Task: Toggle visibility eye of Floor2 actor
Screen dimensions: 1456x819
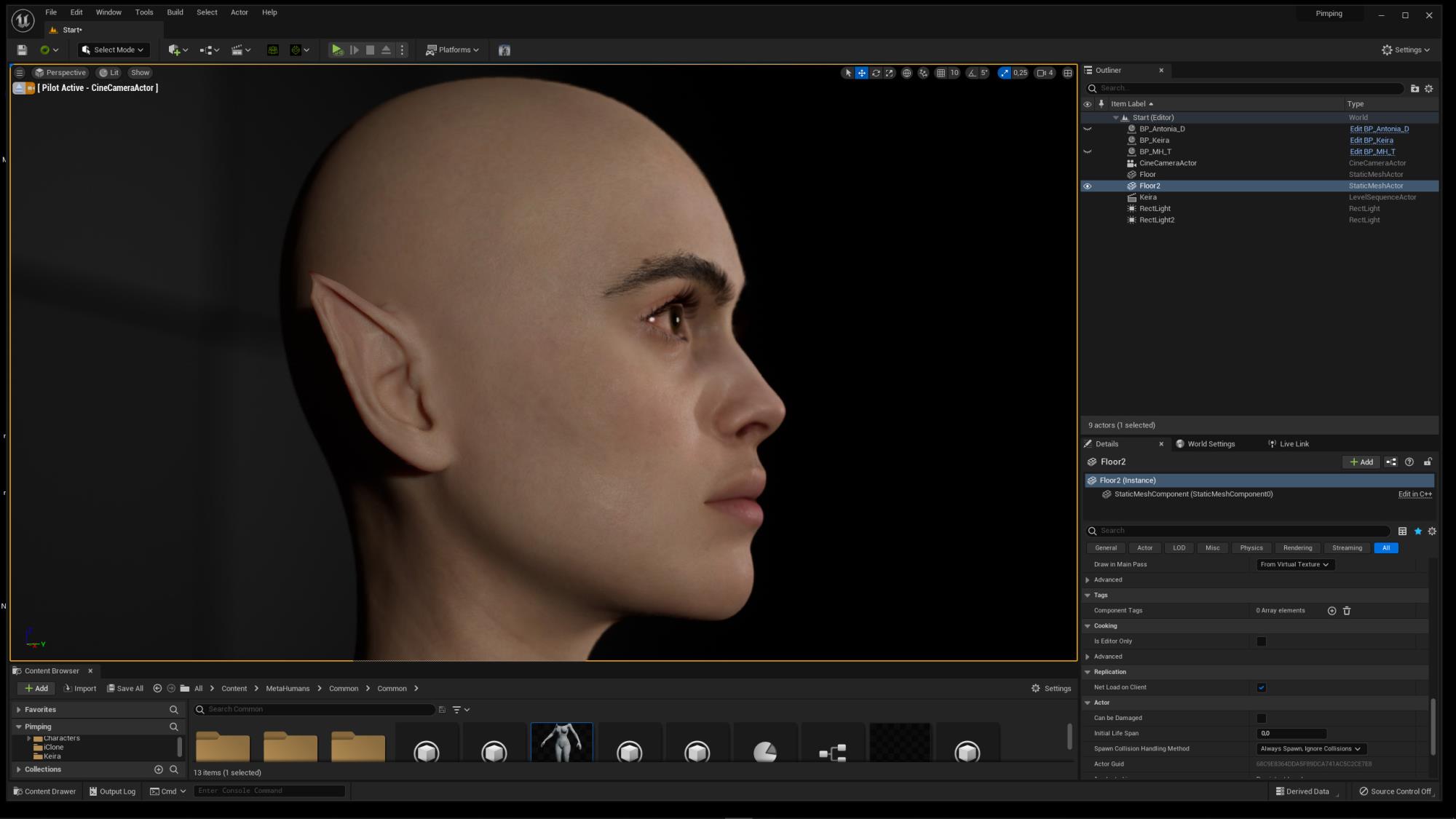Action: coord(1088,186)
